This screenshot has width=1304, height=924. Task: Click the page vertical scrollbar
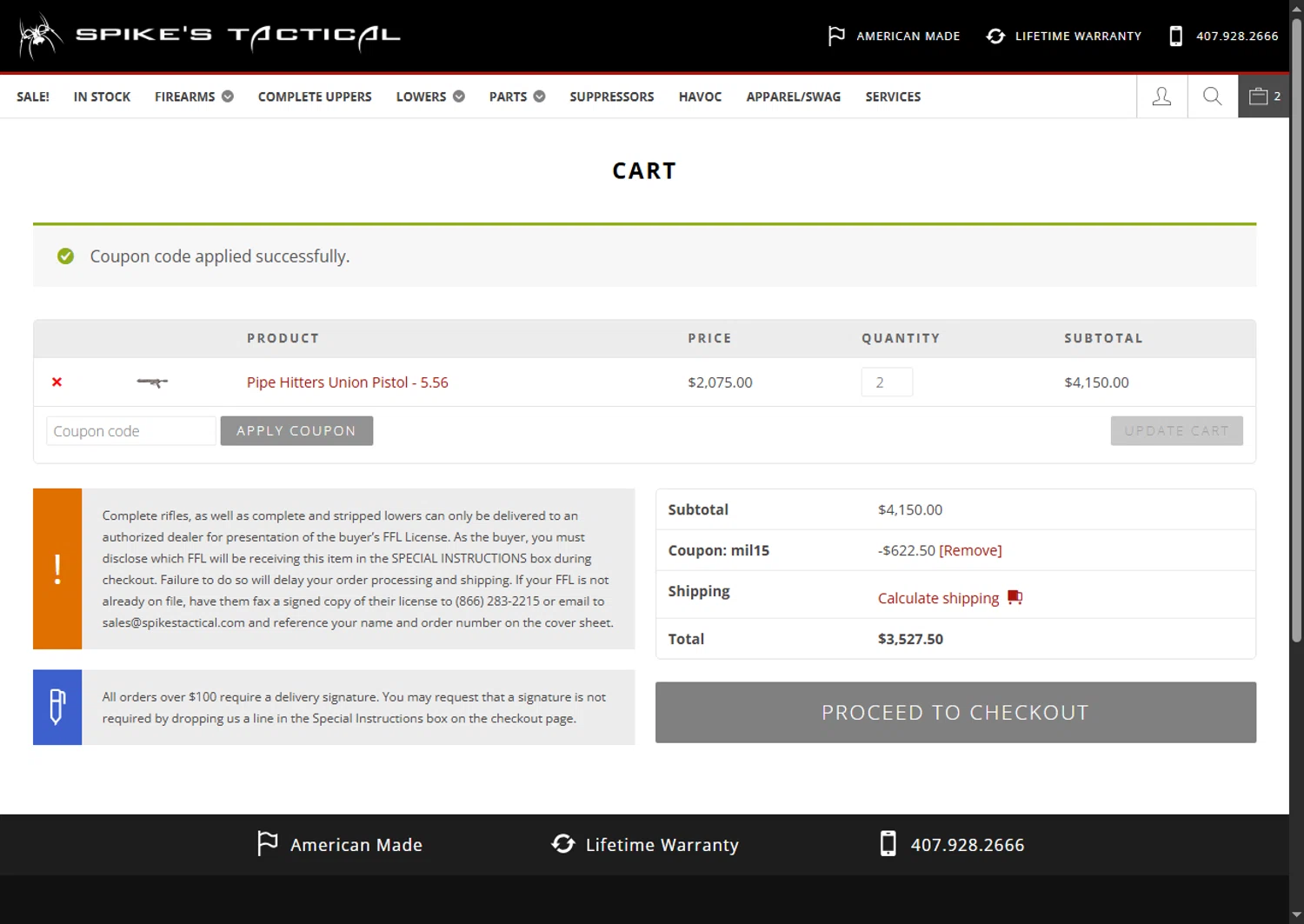pos(1296,330)
